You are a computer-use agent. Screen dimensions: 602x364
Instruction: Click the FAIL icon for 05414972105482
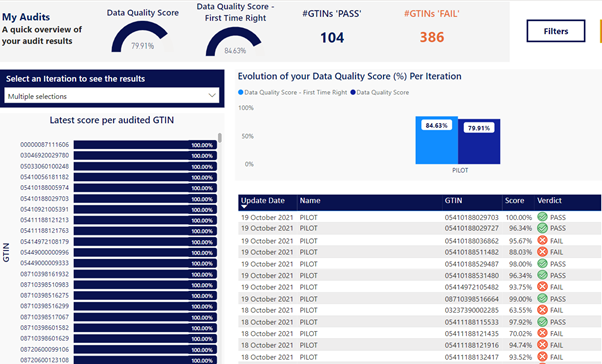point(542,287)
